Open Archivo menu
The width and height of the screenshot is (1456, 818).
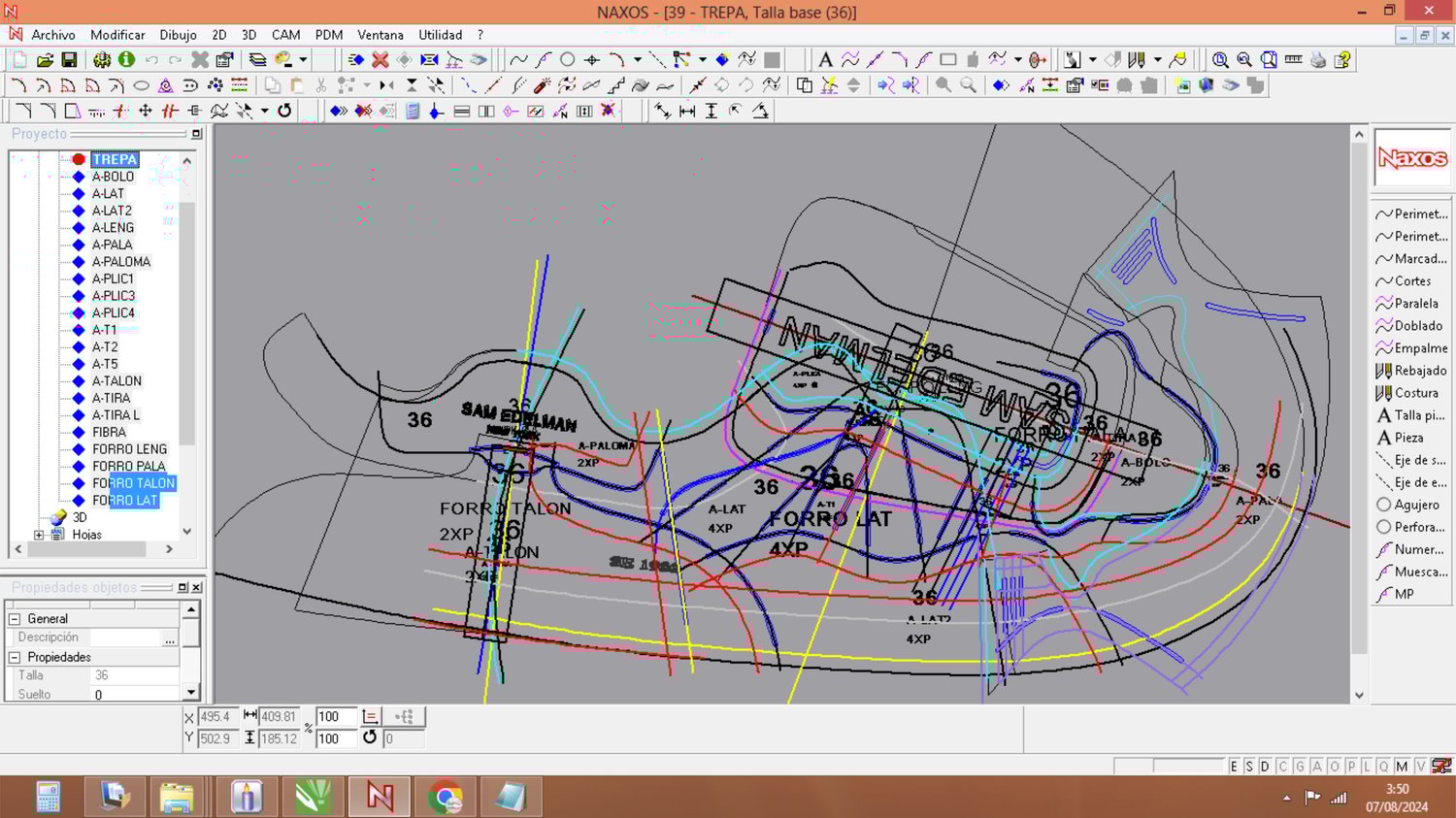tap(53, 35)
